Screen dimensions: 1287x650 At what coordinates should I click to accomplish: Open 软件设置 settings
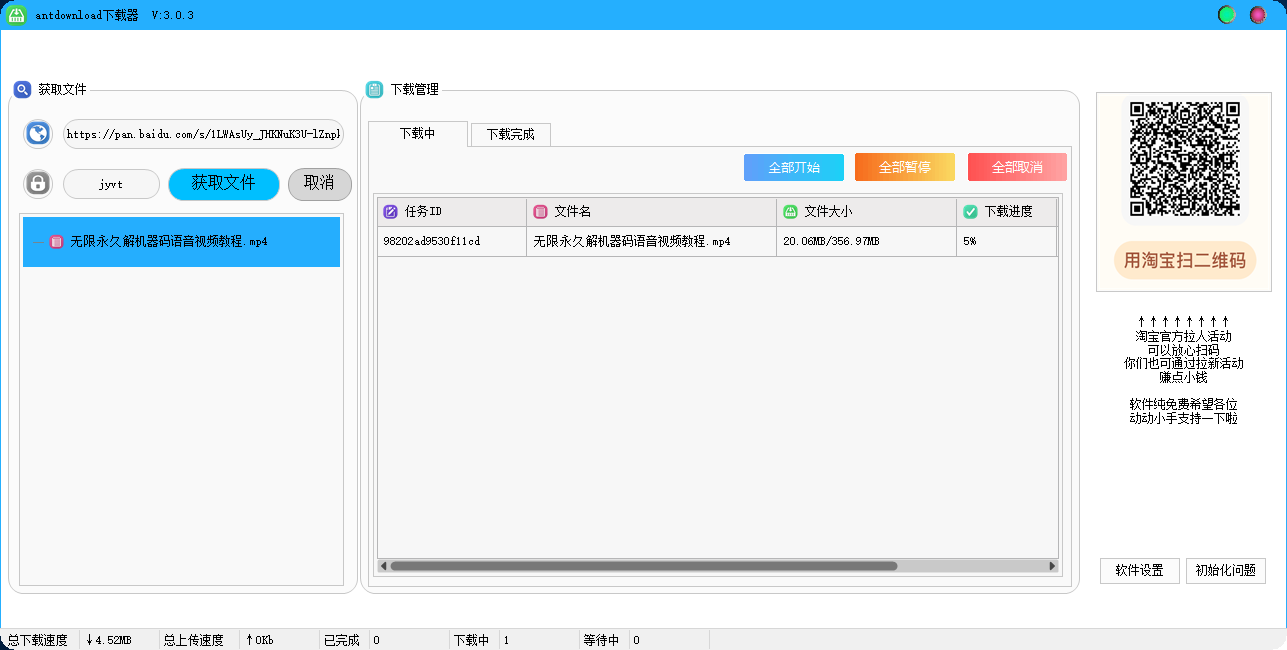[x=1139, y=571]
